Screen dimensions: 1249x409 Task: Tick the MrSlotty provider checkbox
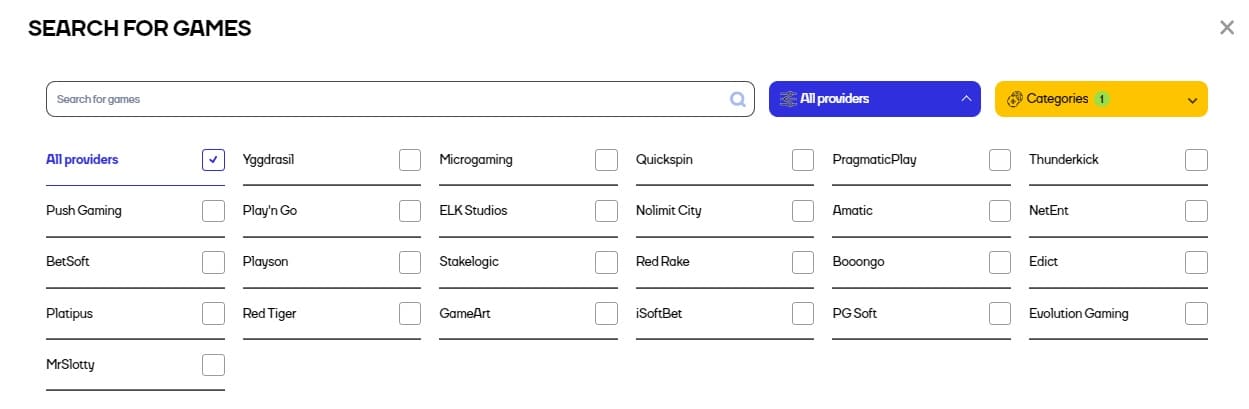(x=213, y=365)
